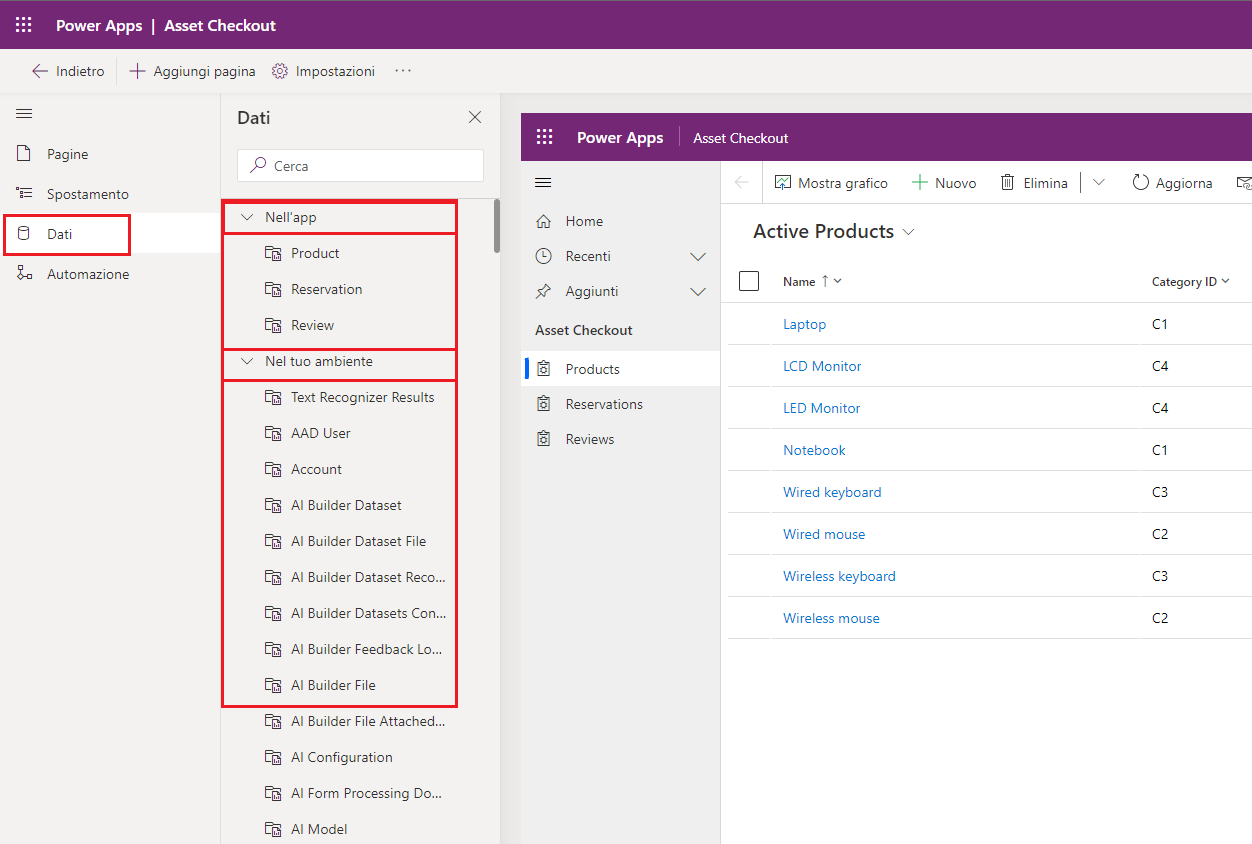Screen dimensions: 1252x844
Task: Click the Automazione flow icon
Action: [24, 274]
